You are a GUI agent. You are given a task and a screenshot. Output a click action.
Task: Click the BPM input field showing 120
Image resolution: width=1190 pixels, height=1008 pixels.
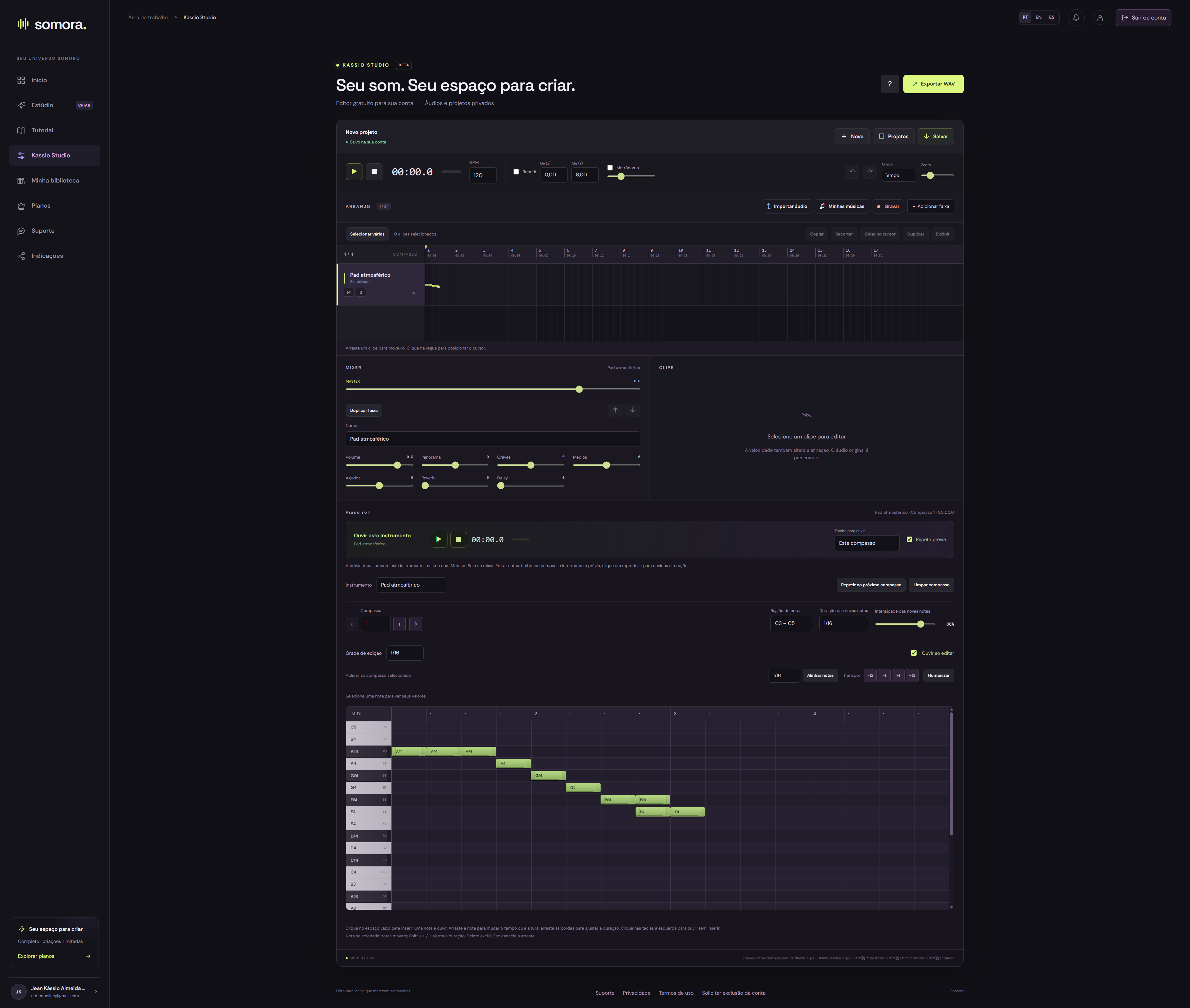(x=483, y=175)
